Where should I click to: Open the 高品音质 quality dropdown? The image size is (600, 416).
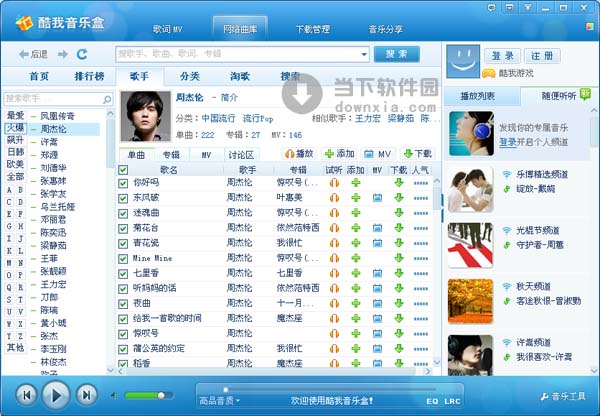coord(220,401)
